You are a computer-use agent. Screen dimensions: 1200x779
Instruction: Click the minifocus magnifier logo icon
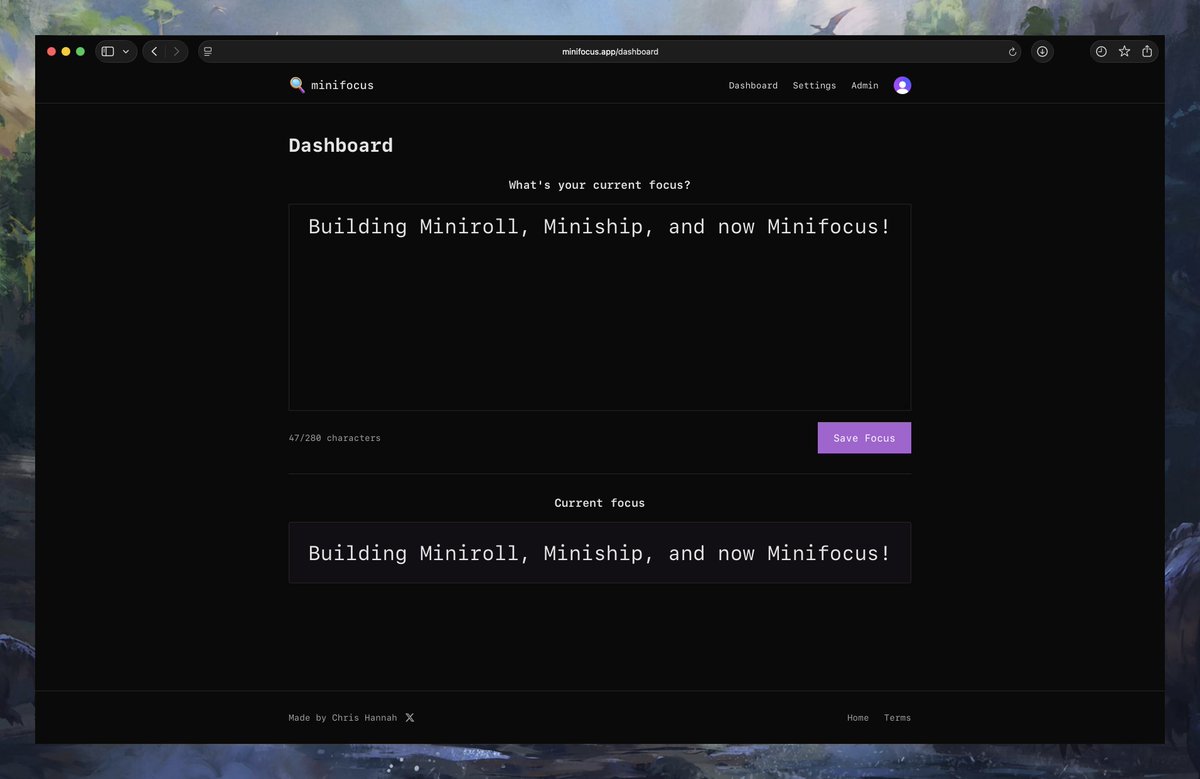(297, 85)
